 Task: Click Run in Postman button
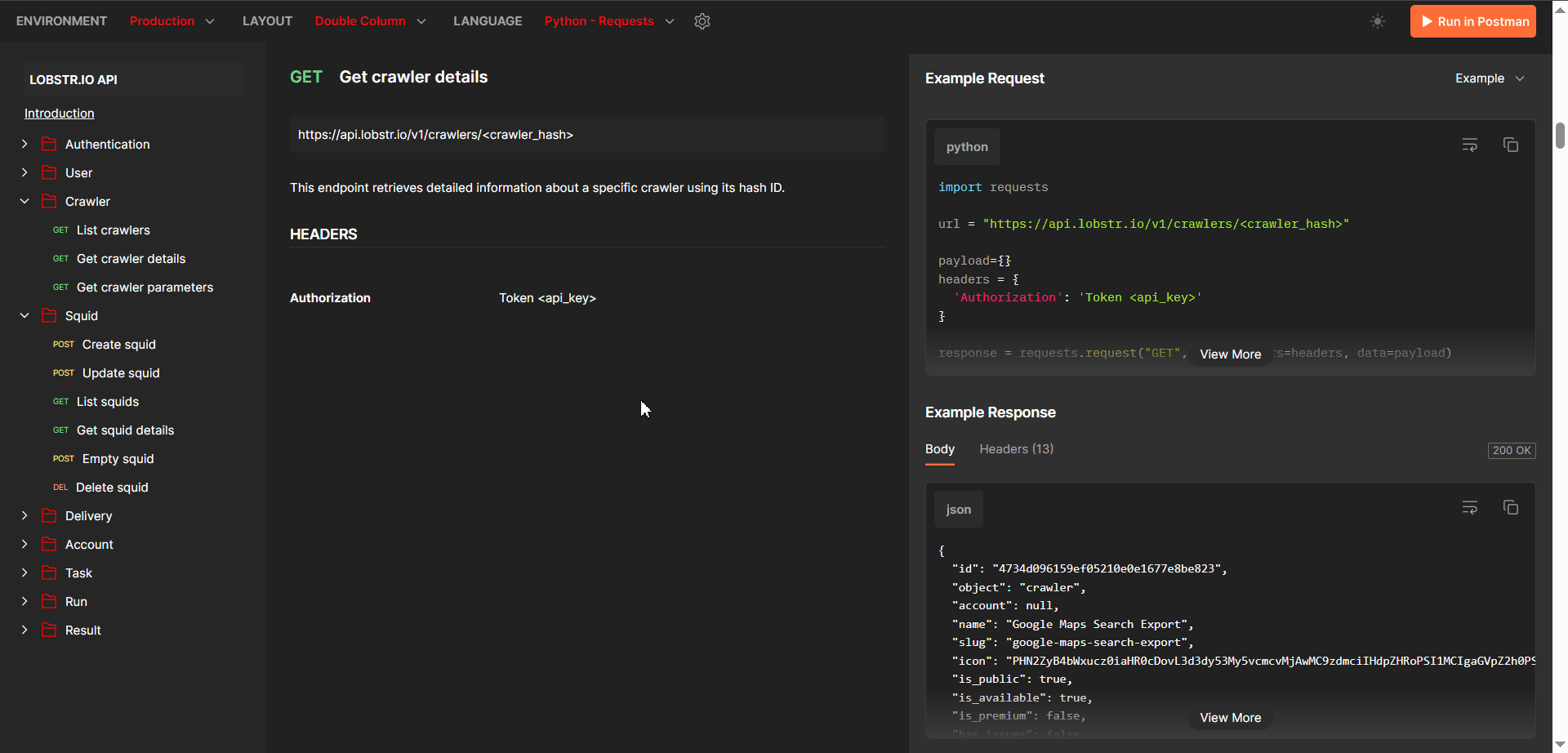pyautogui.click(x=1473, y=21)
